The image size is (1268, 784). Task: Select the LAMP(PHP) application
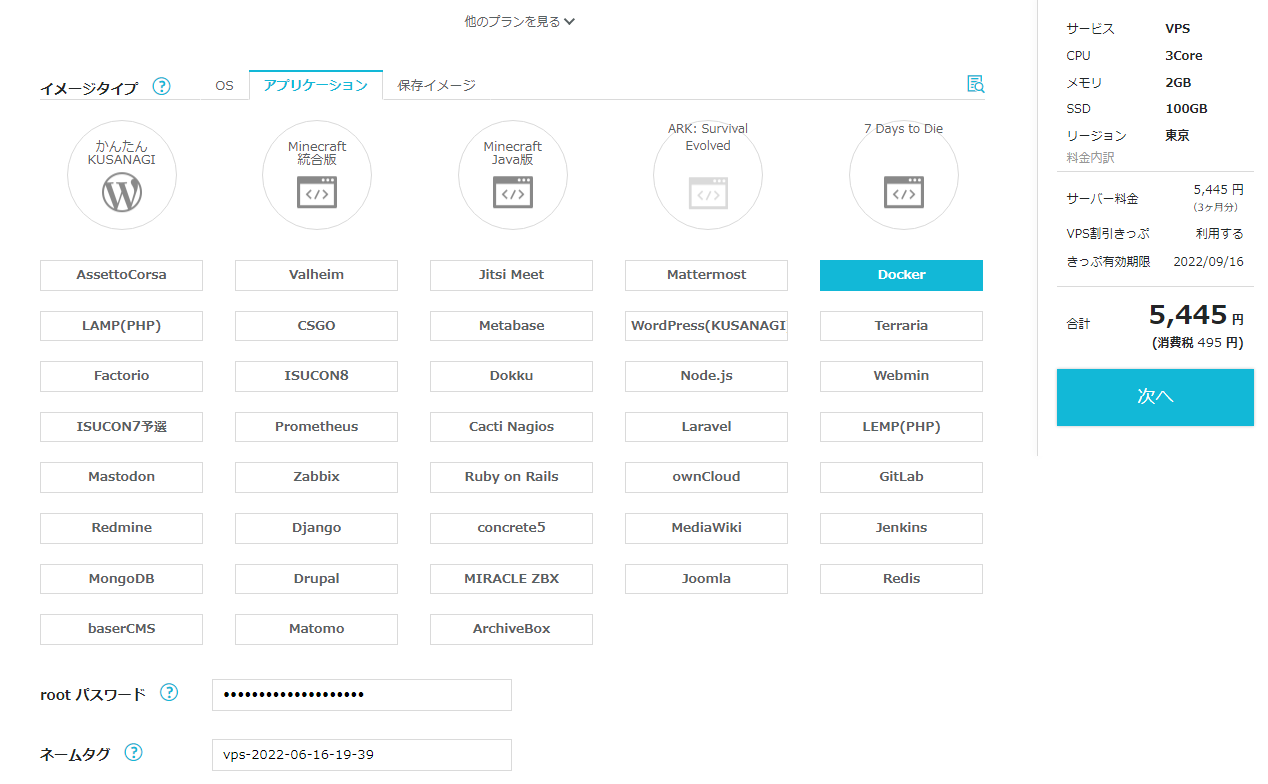(121, 326)
